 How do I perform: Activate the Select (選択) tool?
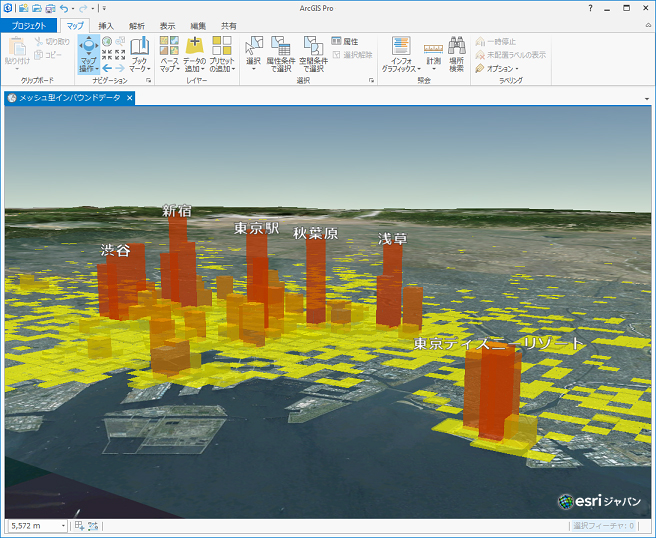pos(253,46)
